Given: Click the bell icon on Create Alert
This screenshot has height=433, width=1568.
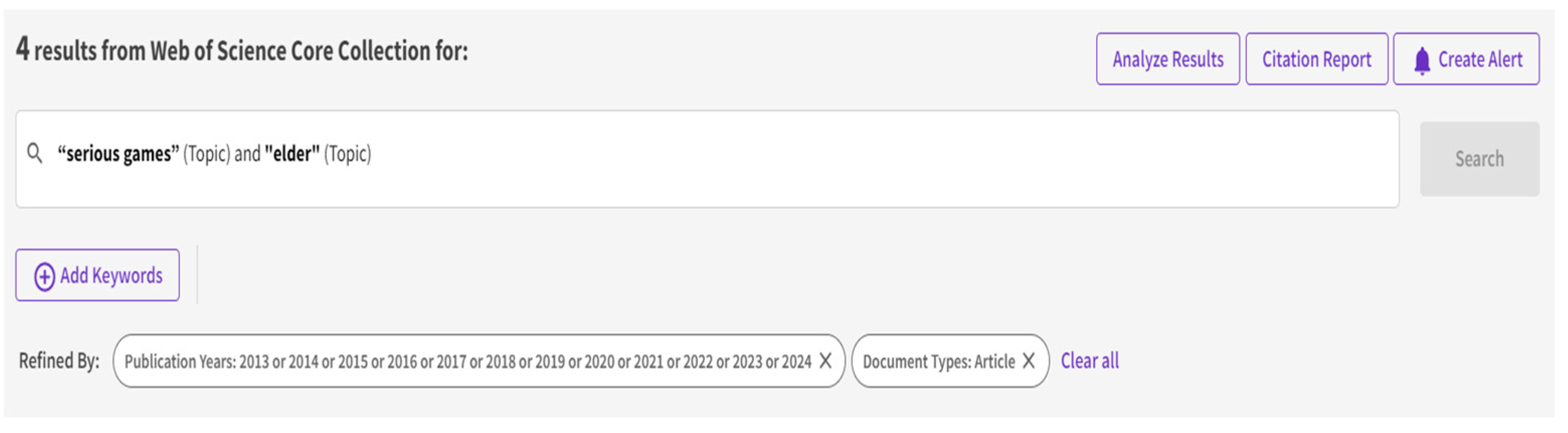Looking at the screenshot, I should coord(1422,60).
